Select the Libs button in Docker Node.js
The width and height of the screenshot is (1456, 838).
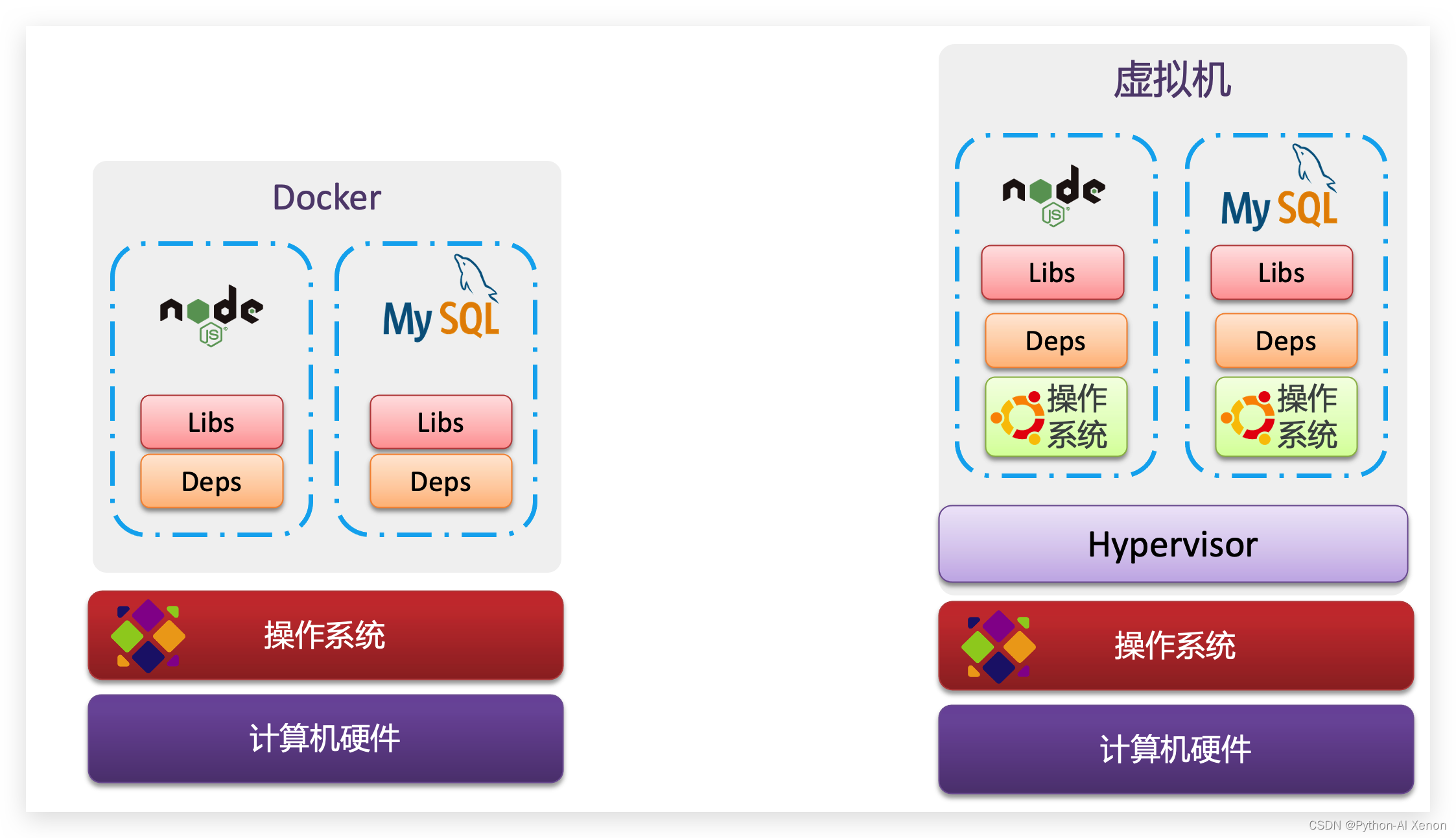210,420
